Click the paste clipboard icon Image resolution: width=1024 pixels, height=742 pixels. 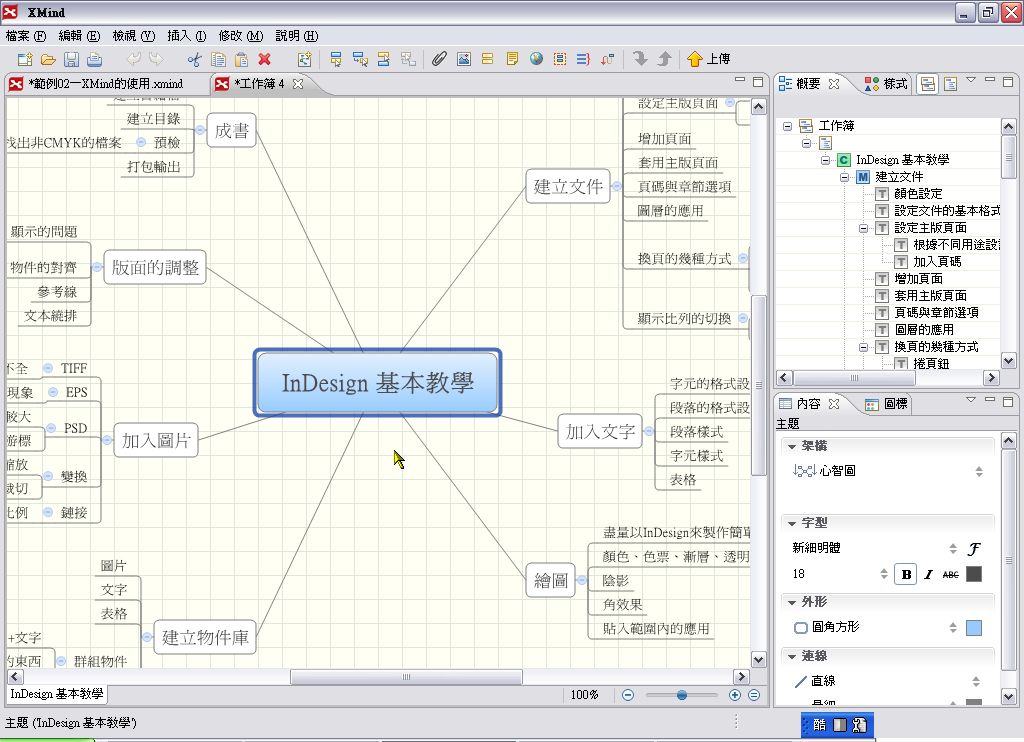(x=242, y=59)
